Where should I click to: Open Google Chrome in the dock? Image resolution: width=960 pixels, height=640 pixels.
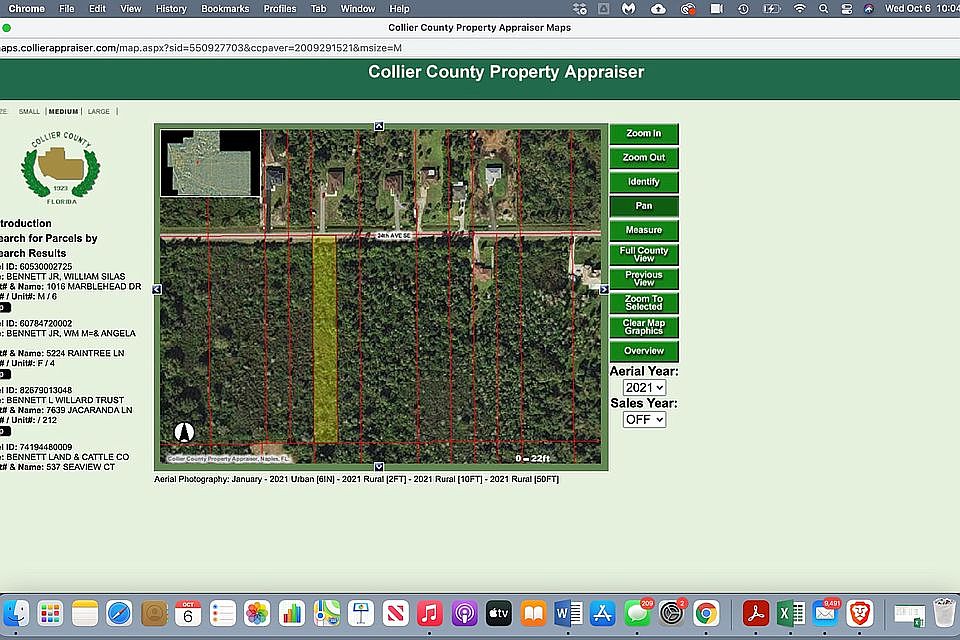click(706, 613)
